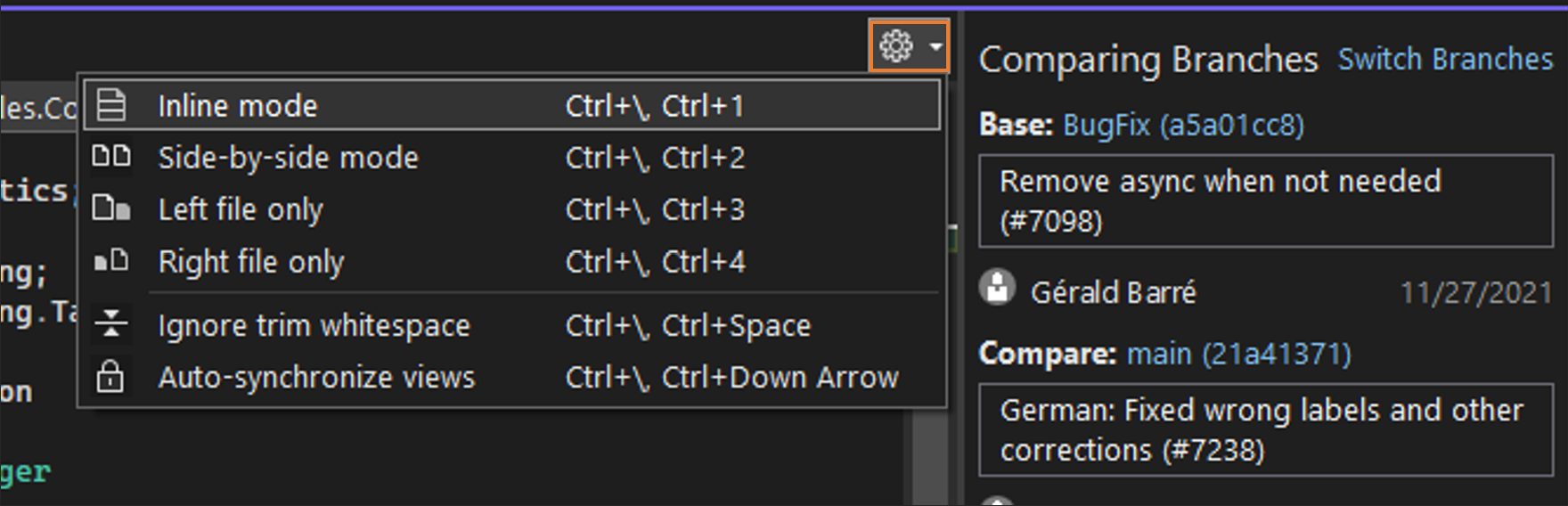Image resolution: width=1568 pixels, height=506 pixels.
Task: Click Gérald Barré's avatar icon
Action: pyautogui.click(x=997, y=289)
